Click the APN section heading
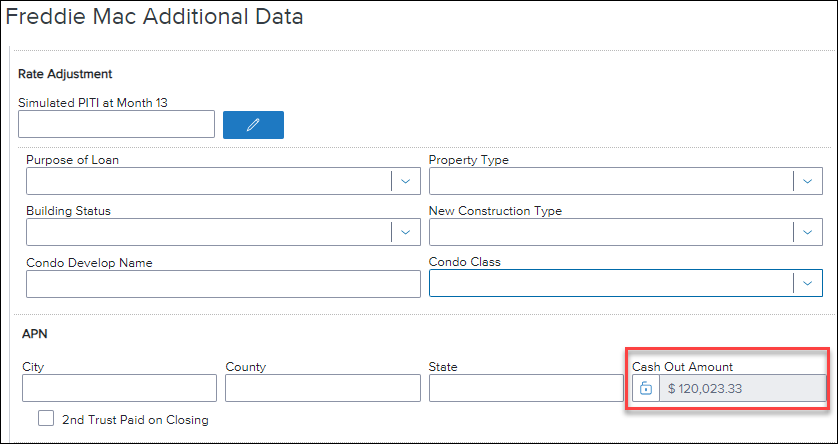 click(x=35, y=334)
